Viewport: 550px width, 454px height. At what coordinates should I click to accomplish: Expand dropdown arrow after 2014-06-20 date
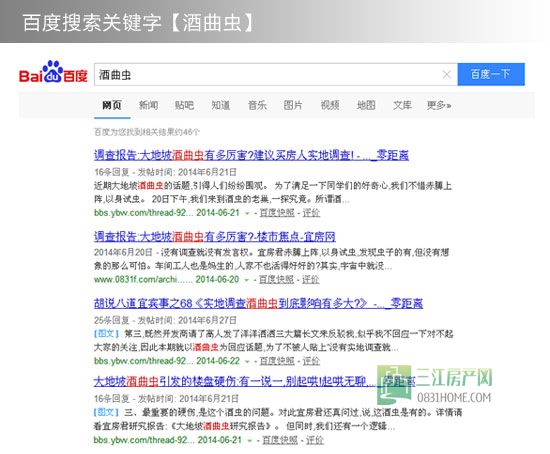pyautogui.click(x=247, y=280)
